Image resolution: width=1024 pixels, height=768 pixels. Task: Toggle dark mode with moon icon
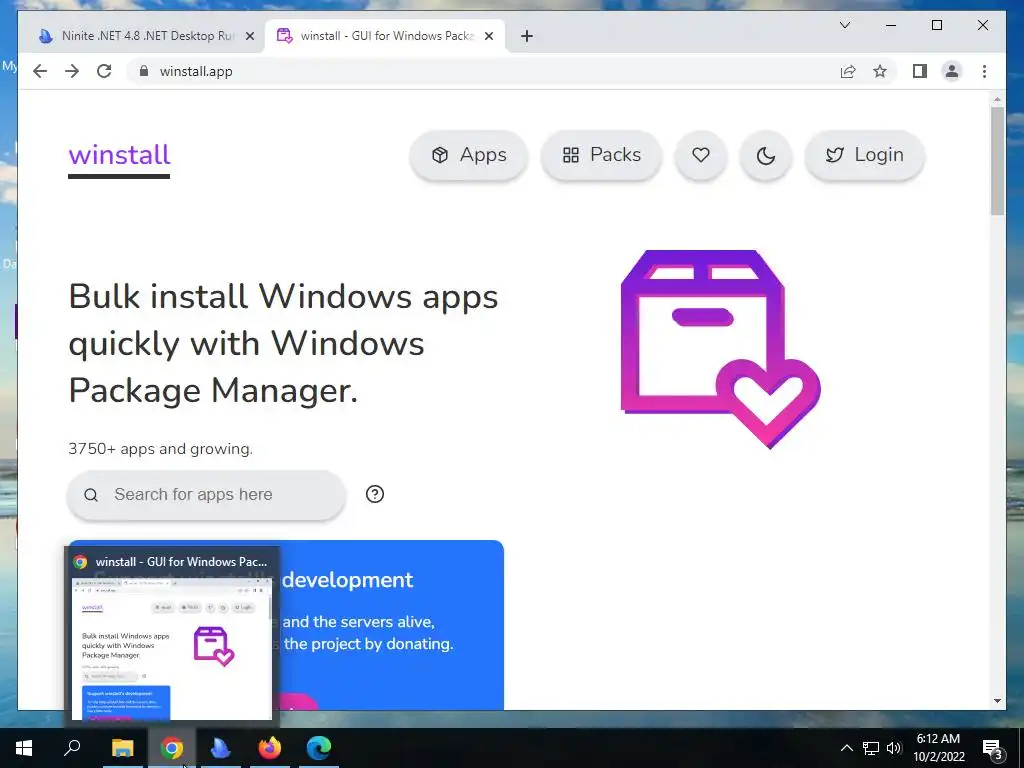click(x=765, y=155)
